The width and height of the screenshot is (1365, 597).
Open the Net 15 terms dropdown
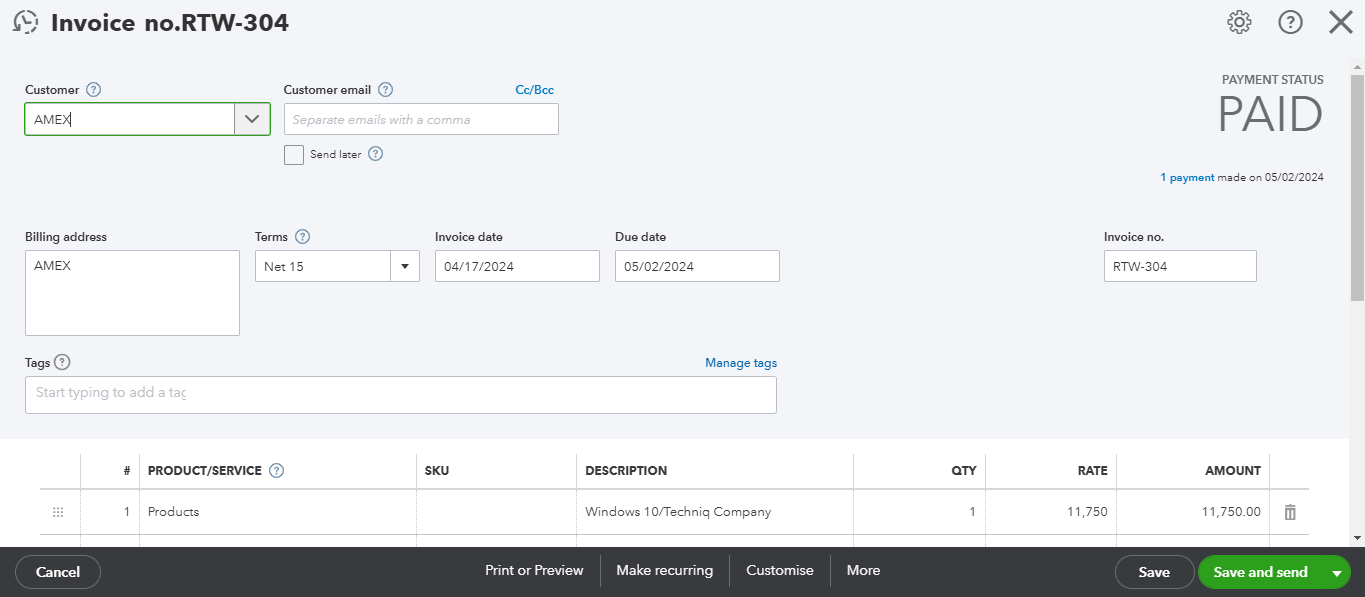[x=405, y=267]
